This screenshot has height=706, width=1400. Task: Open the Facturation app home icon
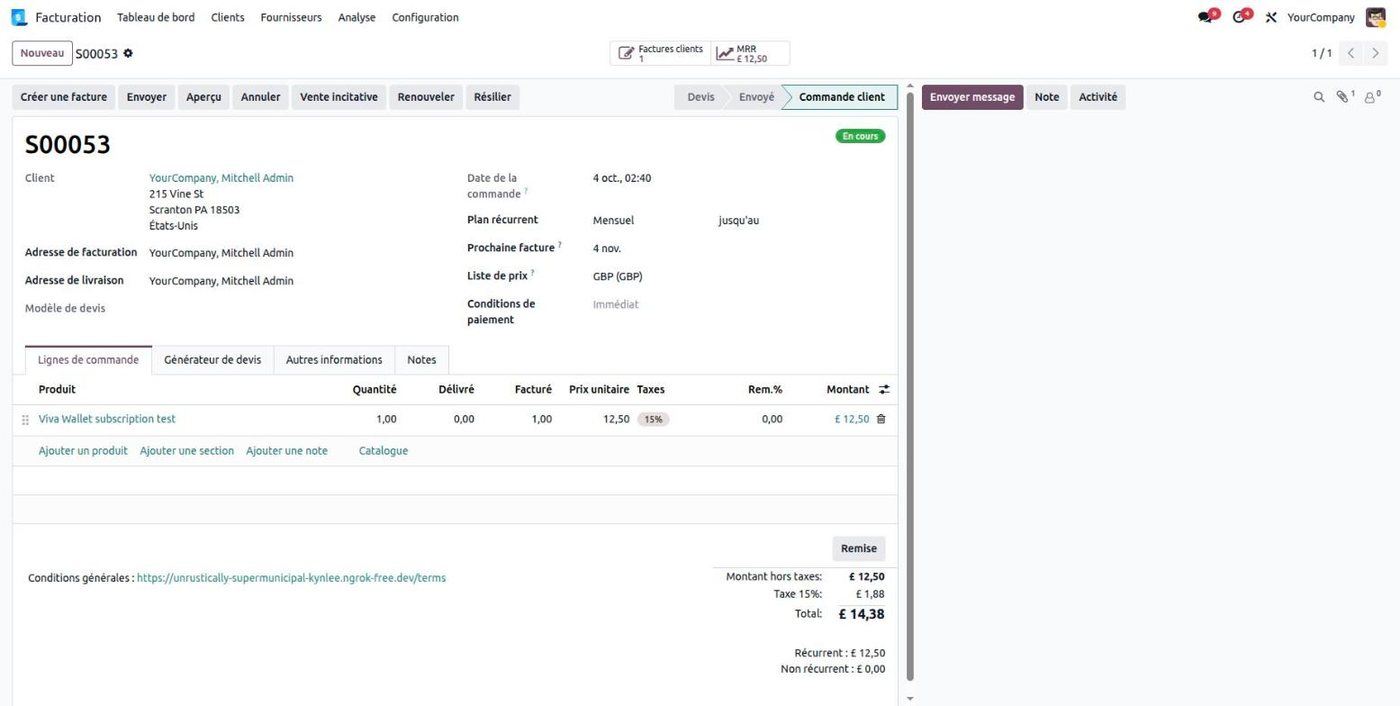pyautogui.click(x=19, y=17)
